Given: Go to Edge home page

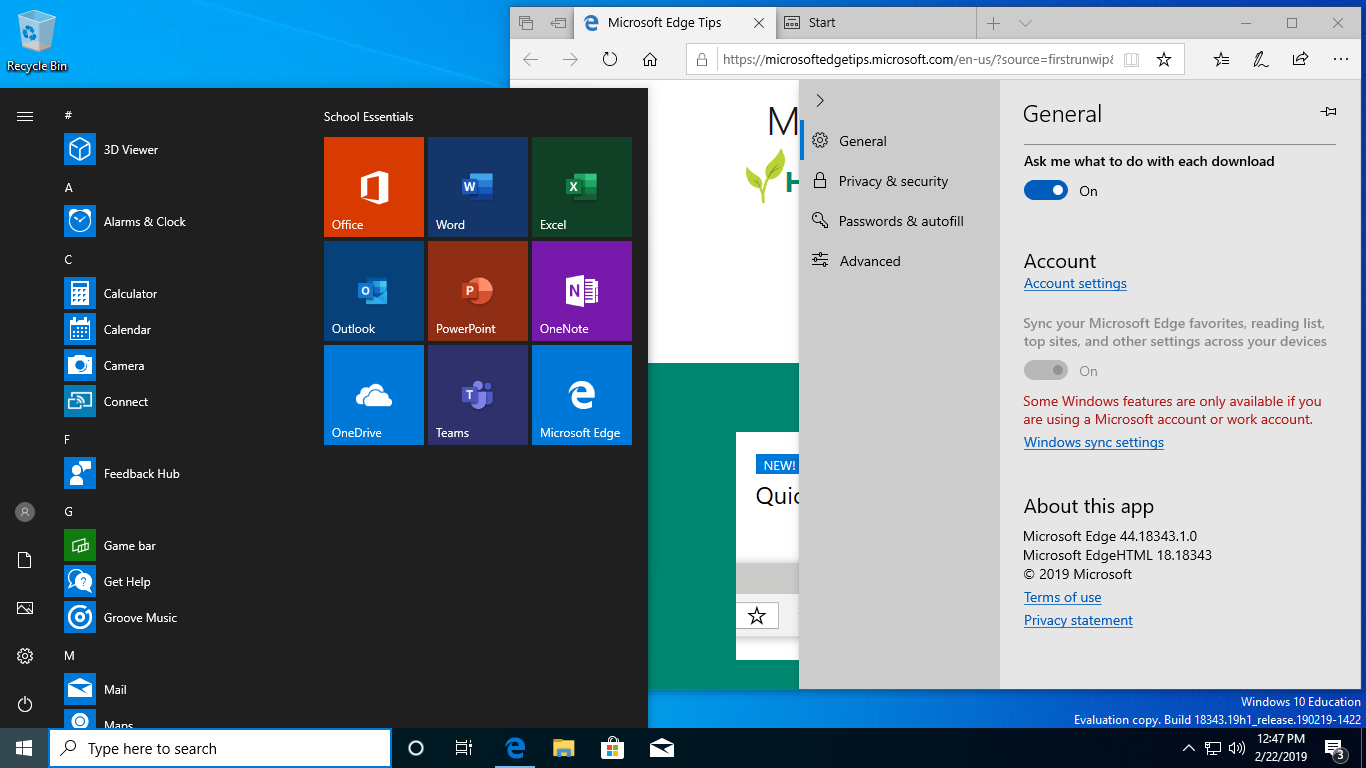Looking at the screenshot, I should pos(650,60).
